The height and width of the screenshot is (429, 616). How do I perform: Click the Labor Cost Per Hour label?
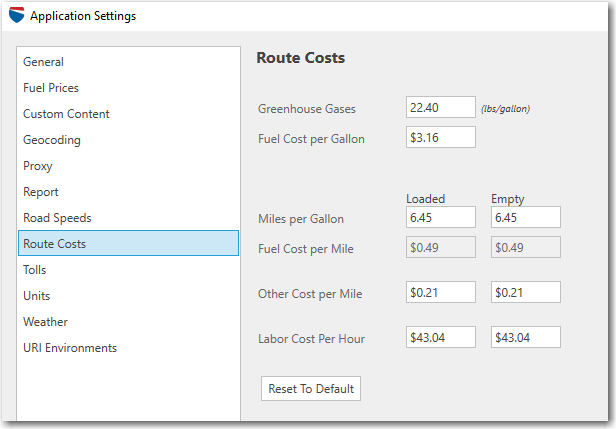click(x=311, y=339)
